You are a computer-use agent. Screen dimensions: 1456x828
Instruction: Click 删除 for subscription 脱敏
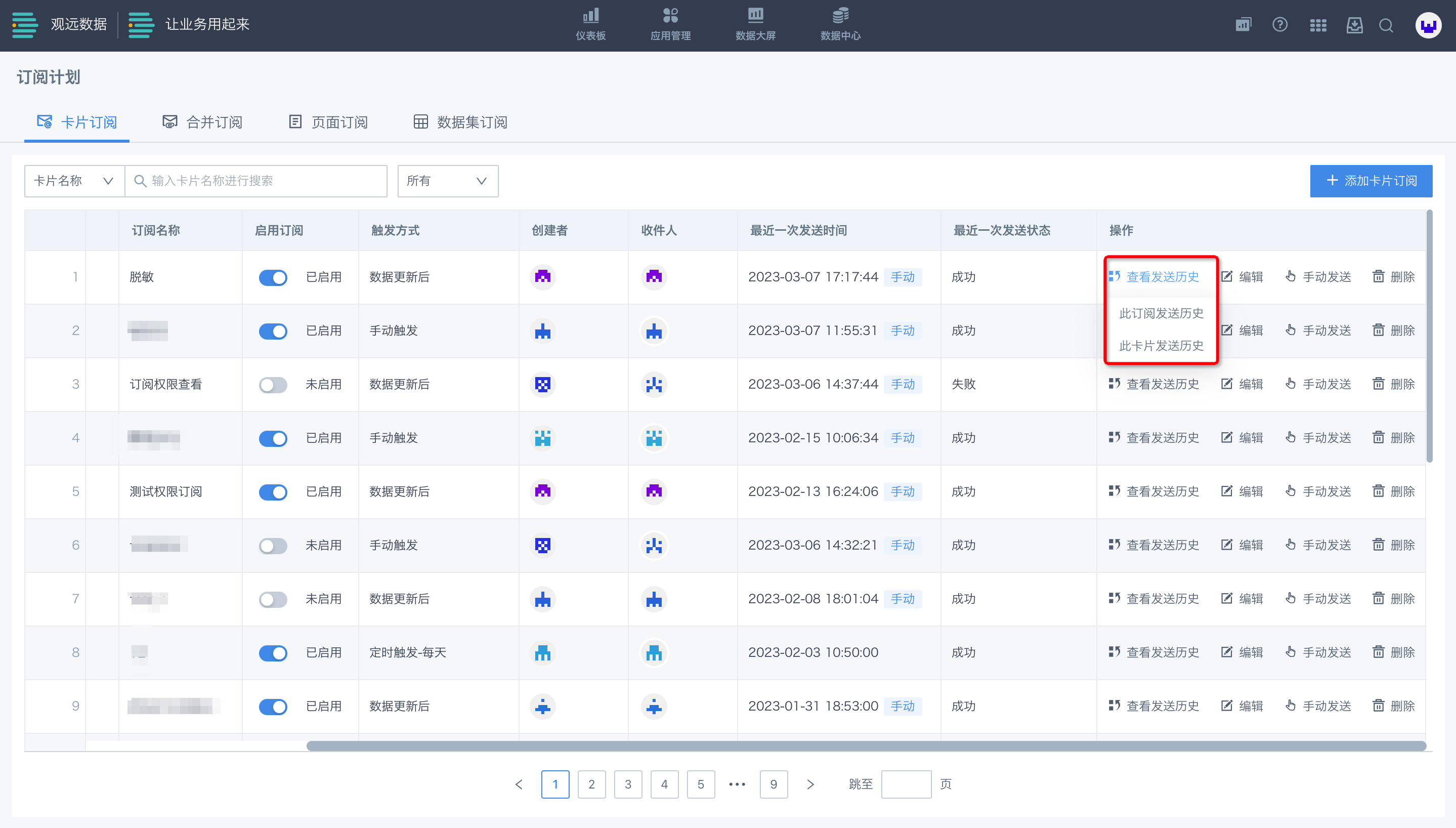[1393, 277]
